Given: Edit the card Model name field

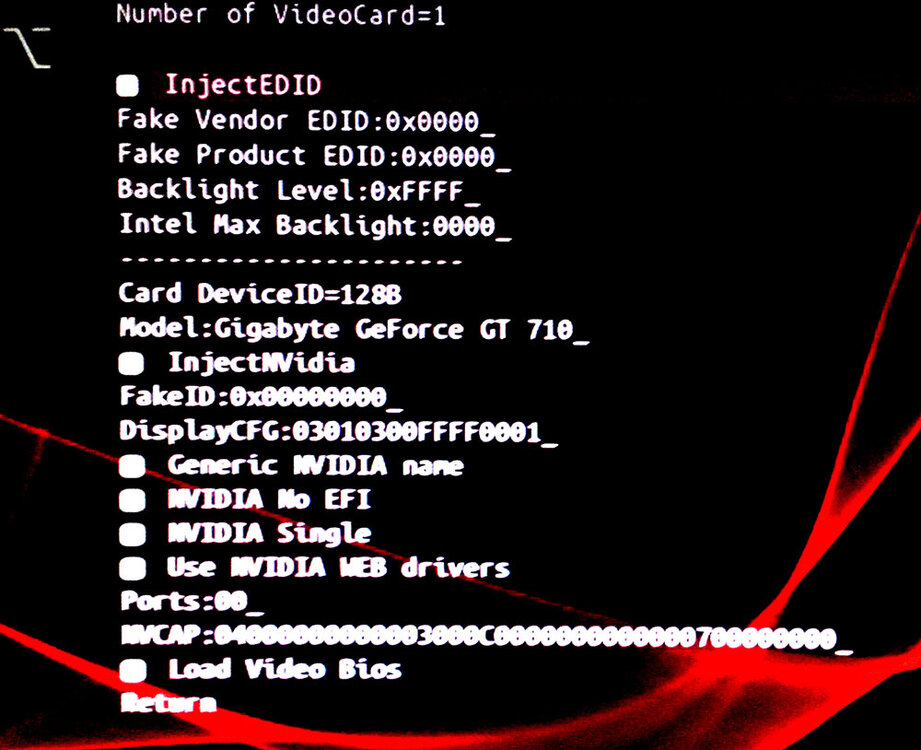Looking at the screenshot, I should [354, 329].
